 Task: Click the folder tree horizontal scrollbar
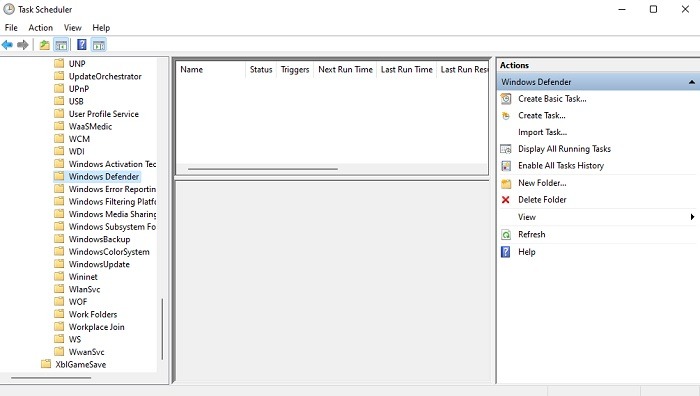[51, 378]
